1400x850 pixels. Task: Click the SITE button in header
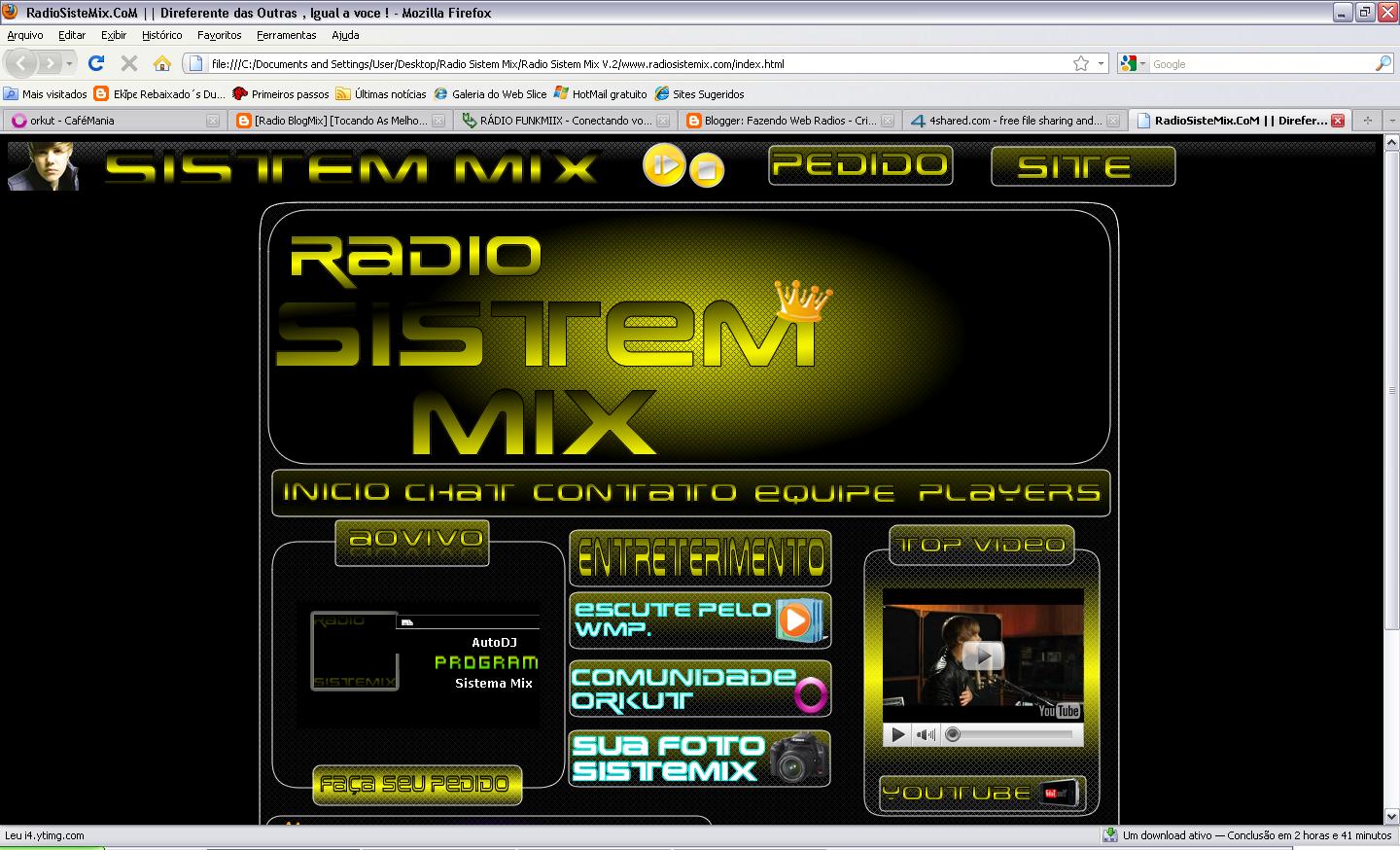[x=1083, y=166]
